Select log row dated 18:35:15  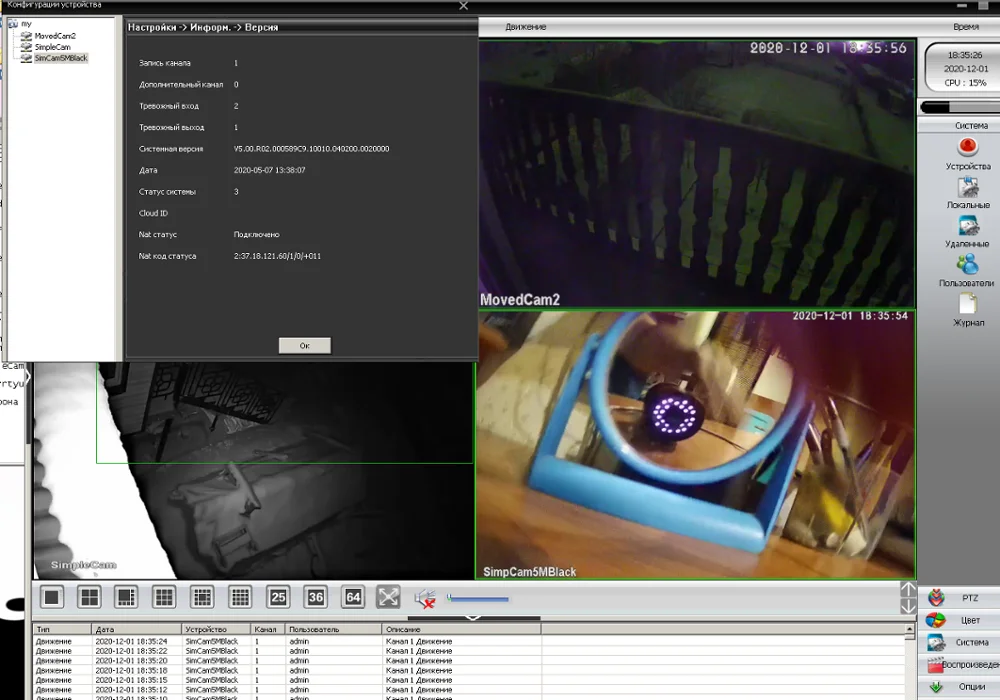click(469, 680)
